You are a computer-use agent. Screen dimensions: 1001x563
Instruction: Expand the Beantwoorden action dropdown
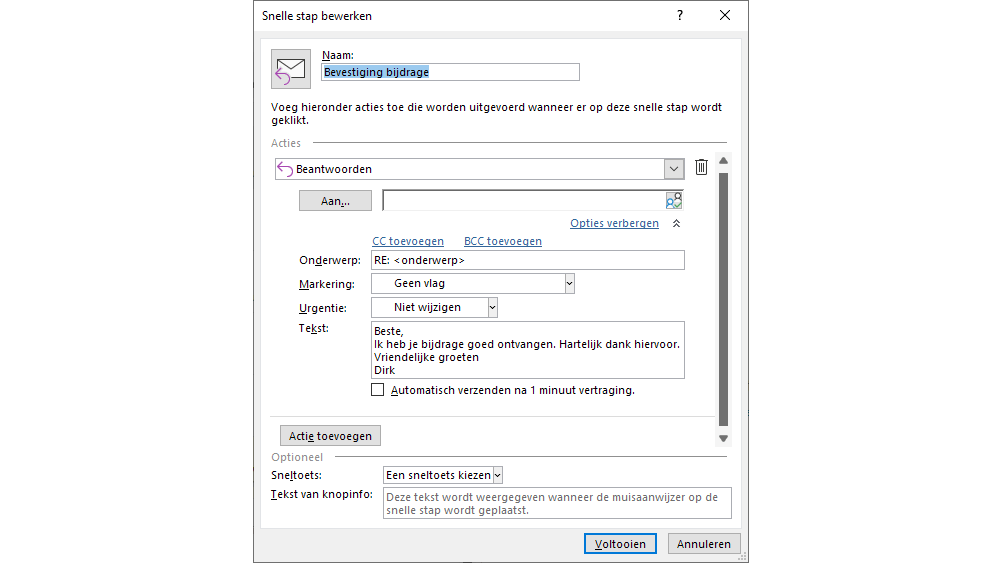tap(674, 169)
